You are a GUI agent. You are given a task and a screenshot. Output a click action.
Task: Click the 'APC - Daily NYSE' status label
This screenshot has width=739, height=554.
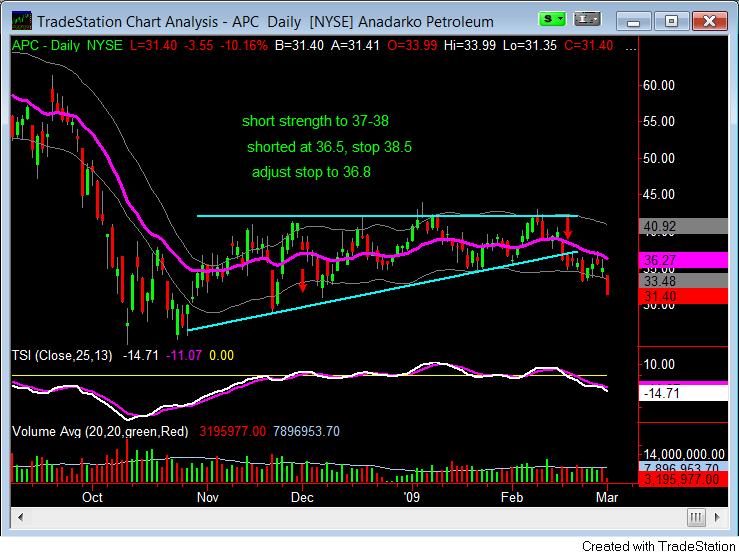coord(67,46)
